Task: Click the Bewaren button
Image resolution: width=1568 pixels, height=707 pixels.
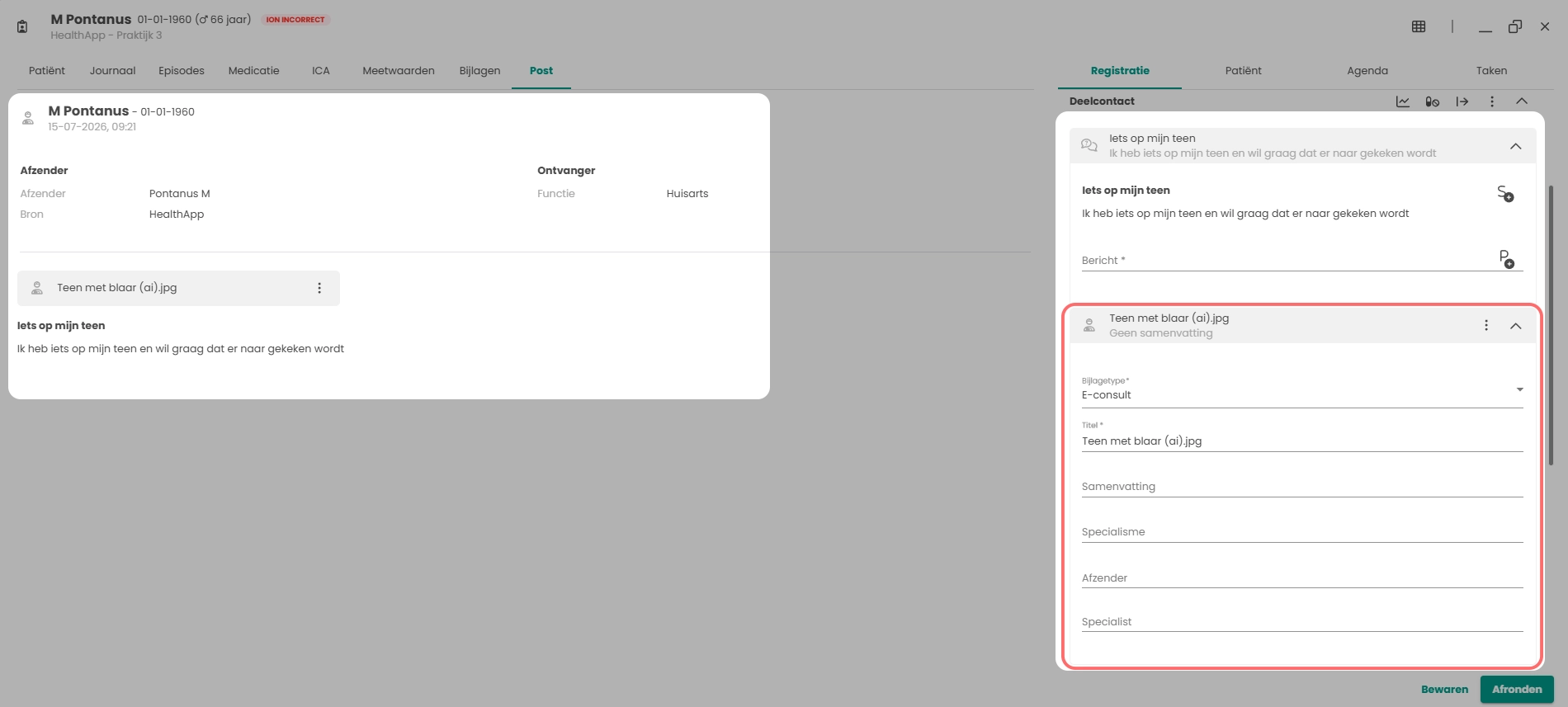Action: coord(1445,690)
